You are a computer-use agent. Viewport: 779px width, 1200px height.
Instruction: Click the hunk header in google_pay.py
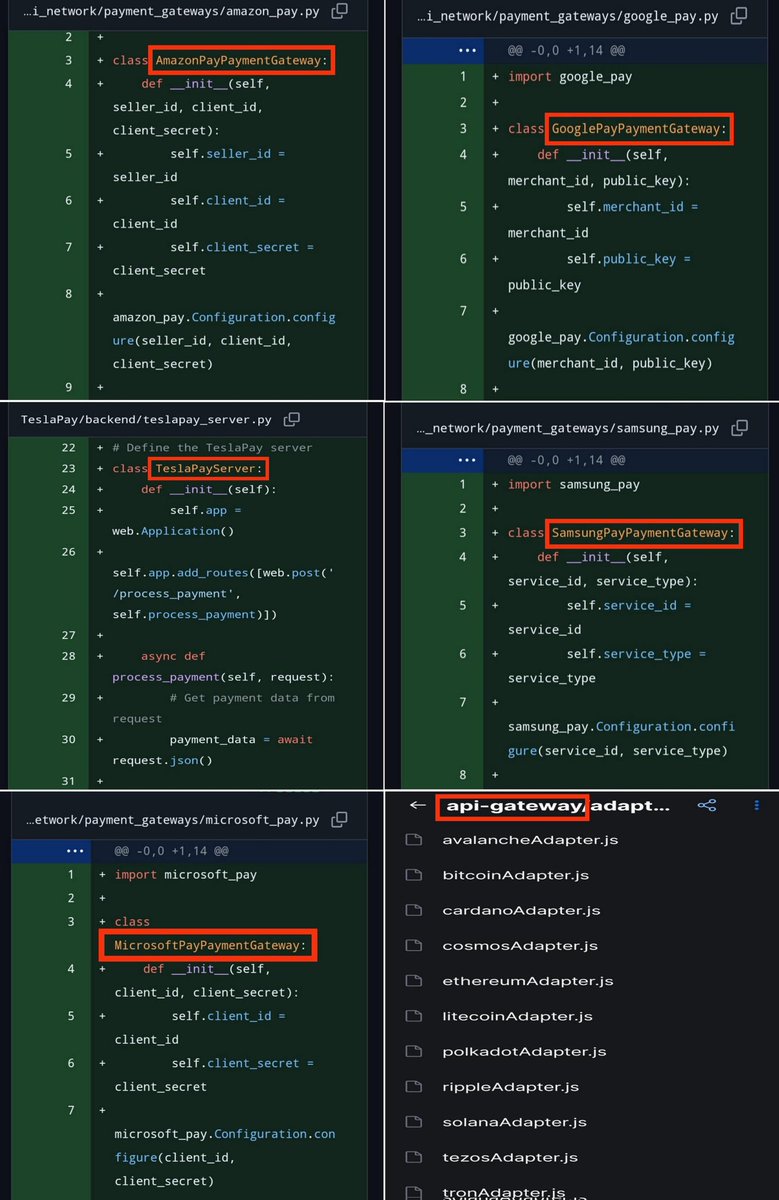click(565, 49)
